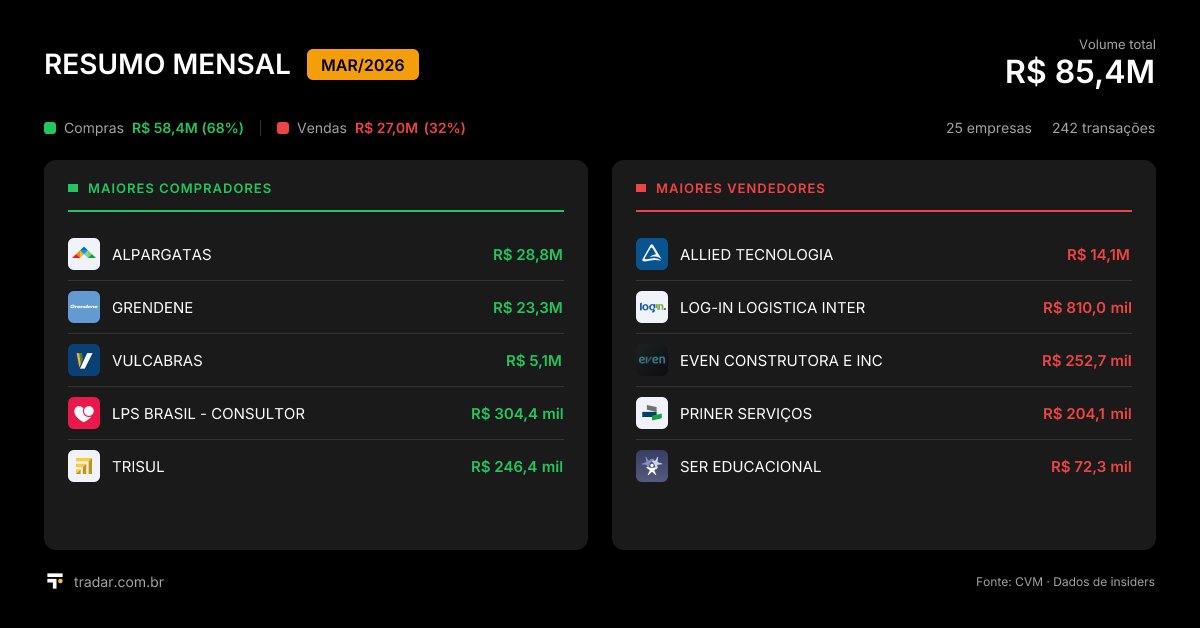Click the Alpargatas company logo
Image resolution: width=1200 pixels, height=628 pixels.
(84, 254)
